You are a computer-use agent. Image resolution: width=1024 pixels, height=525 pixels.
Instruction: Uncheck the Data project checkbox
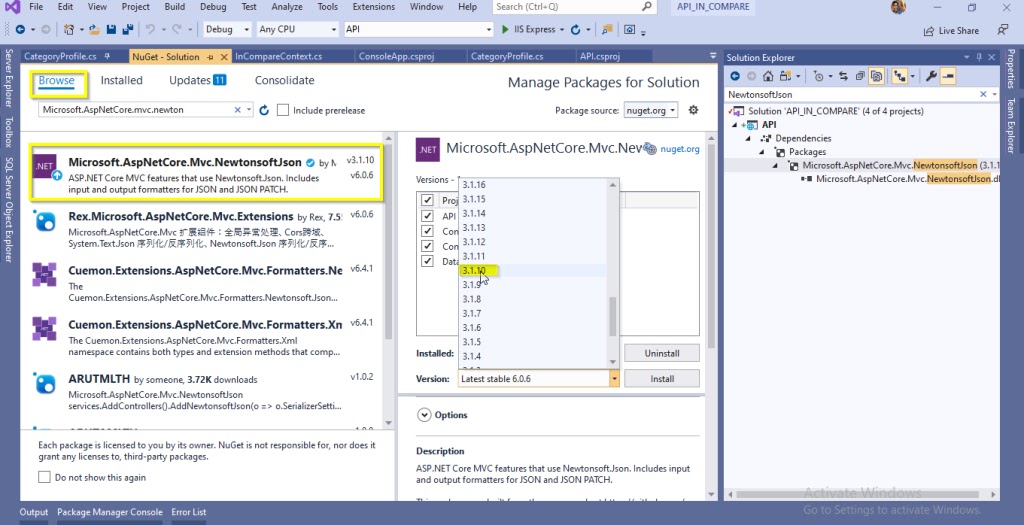(427, 261)
